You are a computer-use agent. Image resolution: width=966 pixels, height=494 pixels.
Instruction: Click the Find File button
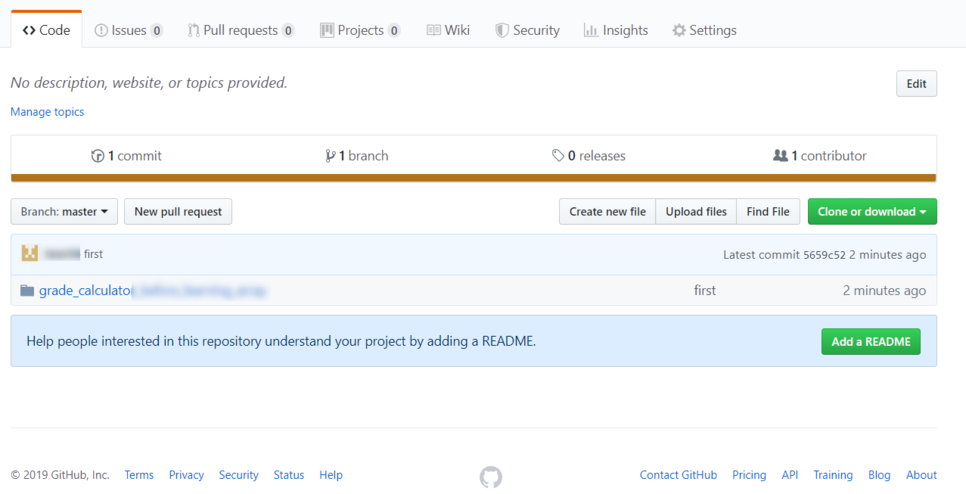click(x=768, y=211)
